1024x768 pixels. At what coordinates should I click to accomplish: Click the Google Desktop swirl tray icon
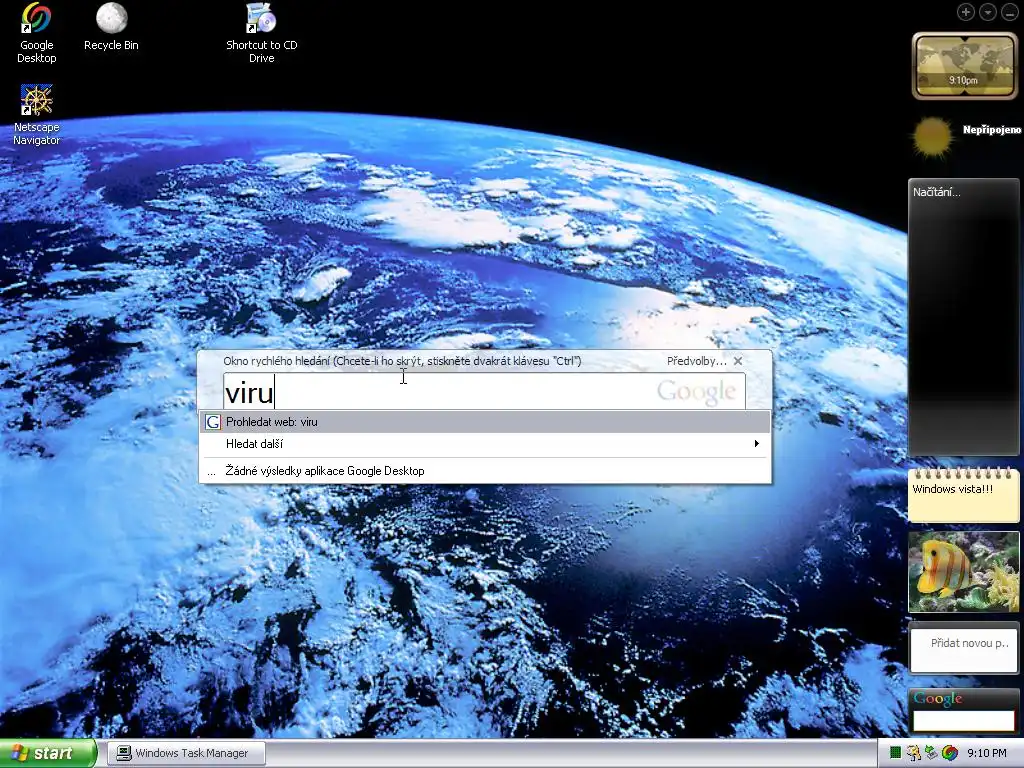(950, 753)
